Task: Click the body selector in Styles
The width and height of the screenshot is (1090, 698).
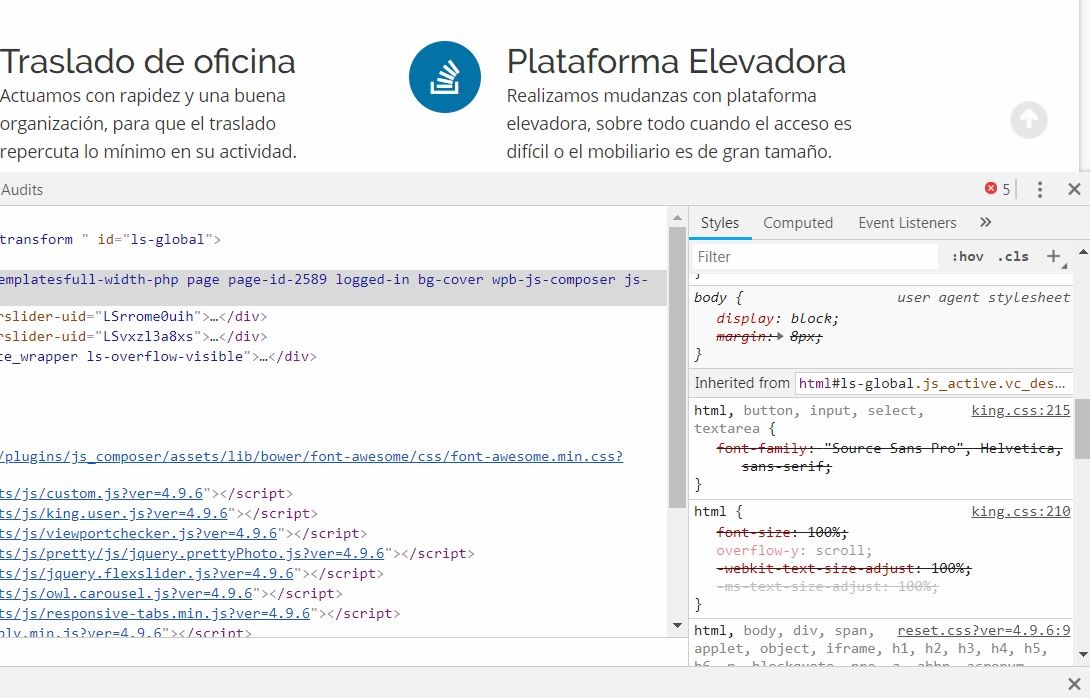Action: click(710, 298)
